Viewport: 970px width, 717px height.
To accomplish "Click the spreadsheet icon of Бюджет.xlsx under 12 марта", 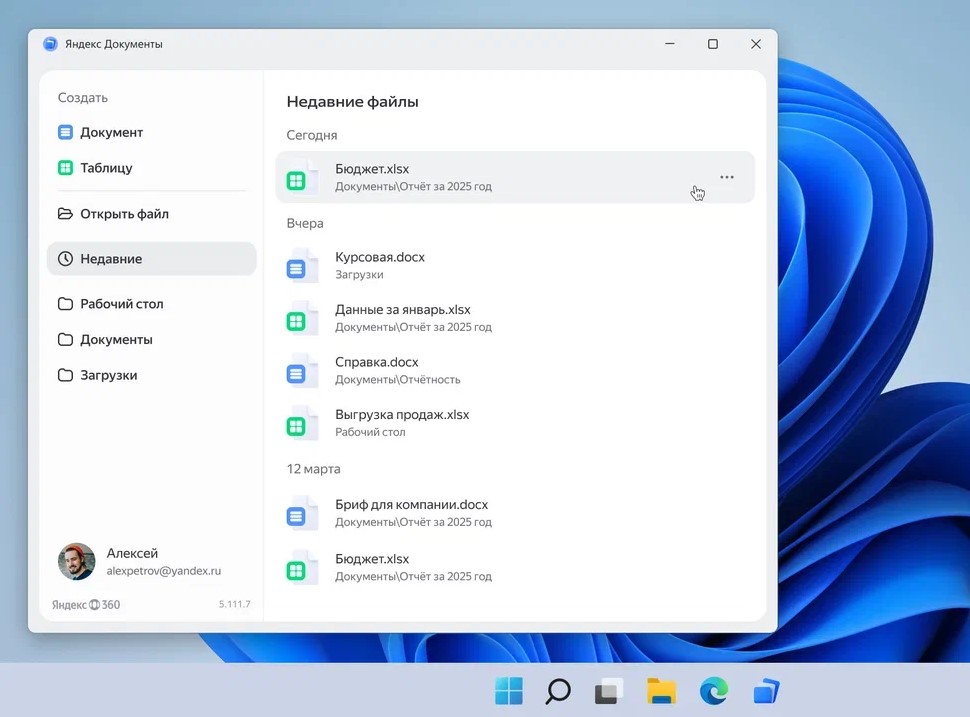I will [x=301, y=567].
